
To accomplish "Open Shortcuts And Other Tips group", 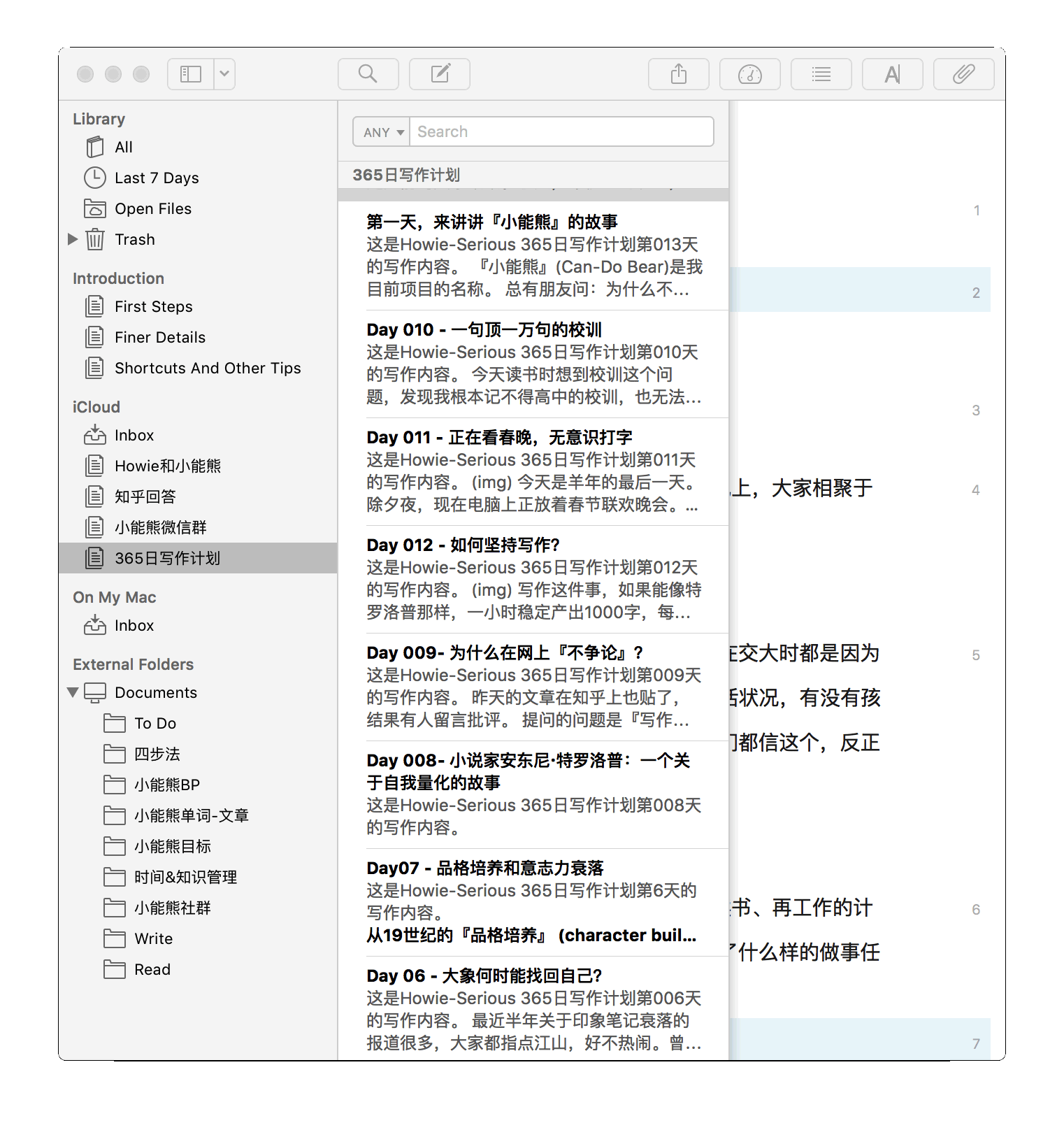I will point(198,368).
